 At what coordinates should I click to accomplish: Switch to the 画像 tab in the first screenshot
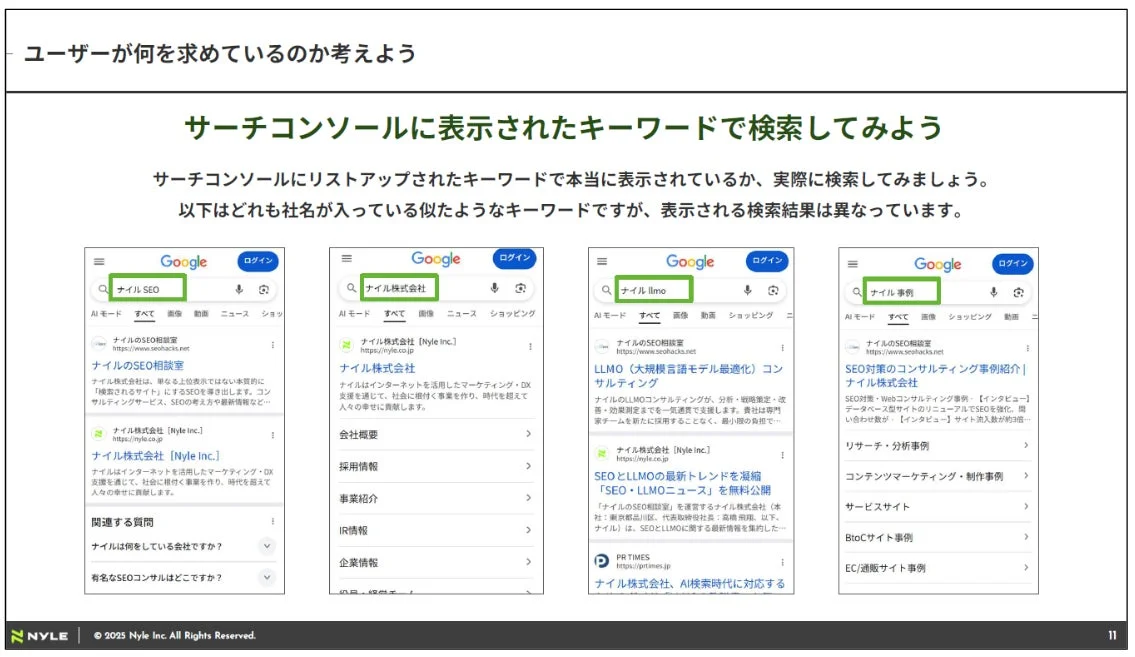click(177, 313)
